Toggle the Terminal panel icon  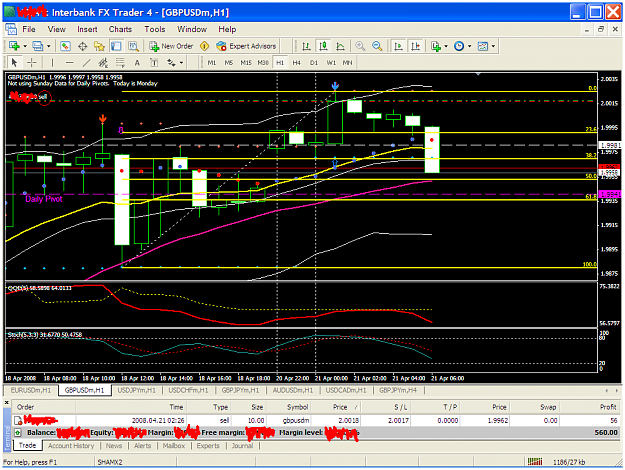tap(116, 46)
